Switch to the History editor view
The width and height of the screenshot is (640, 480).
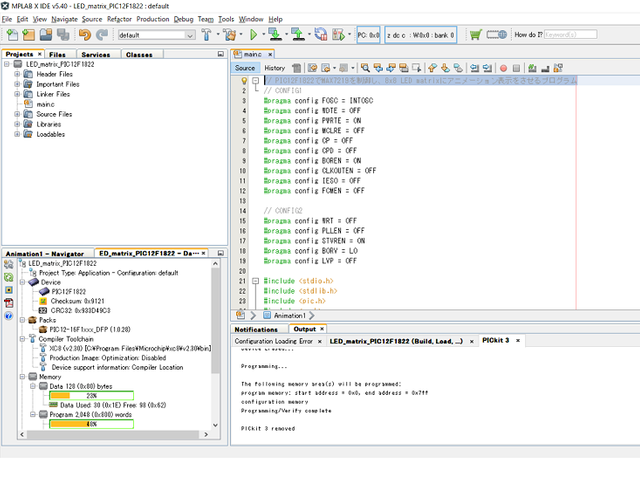(x=274, y=67)
